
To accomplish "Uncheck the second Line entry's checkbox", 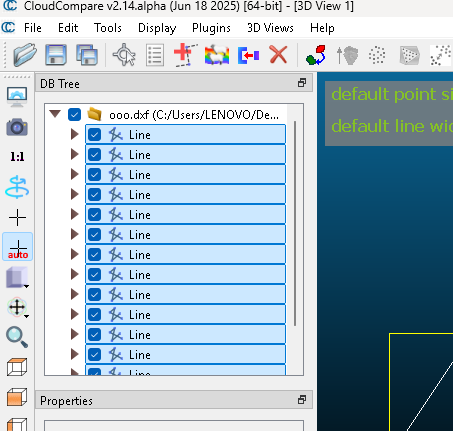I will 95,155.
